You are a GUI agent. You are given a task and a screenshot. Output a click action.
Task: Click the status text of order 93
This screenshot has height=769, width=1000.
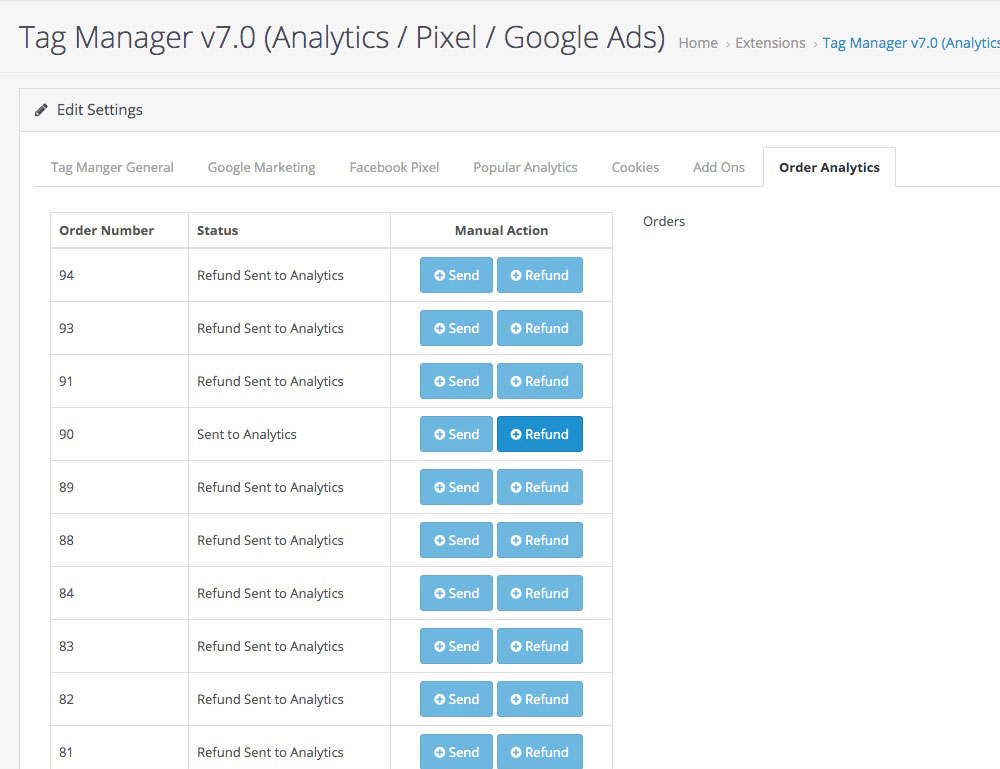point(270,328)
